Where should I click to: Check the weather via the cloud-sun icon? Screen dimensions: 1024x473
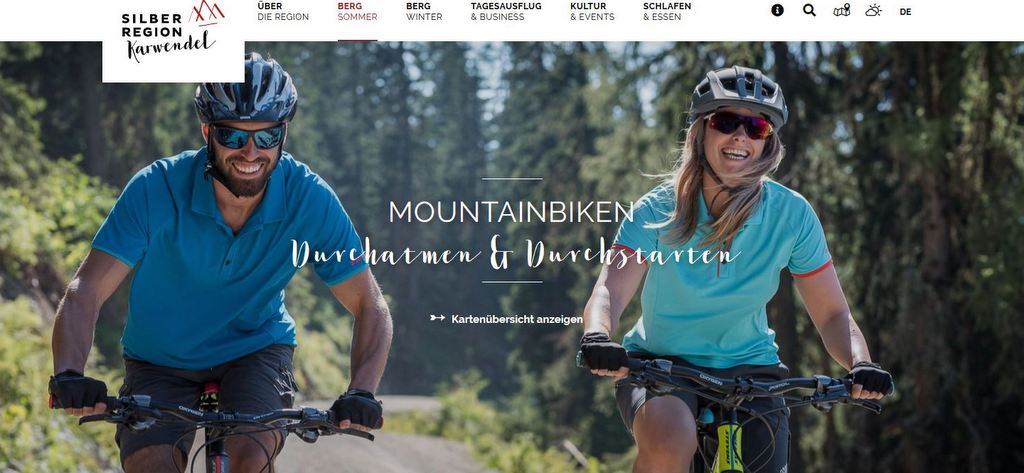873,10
